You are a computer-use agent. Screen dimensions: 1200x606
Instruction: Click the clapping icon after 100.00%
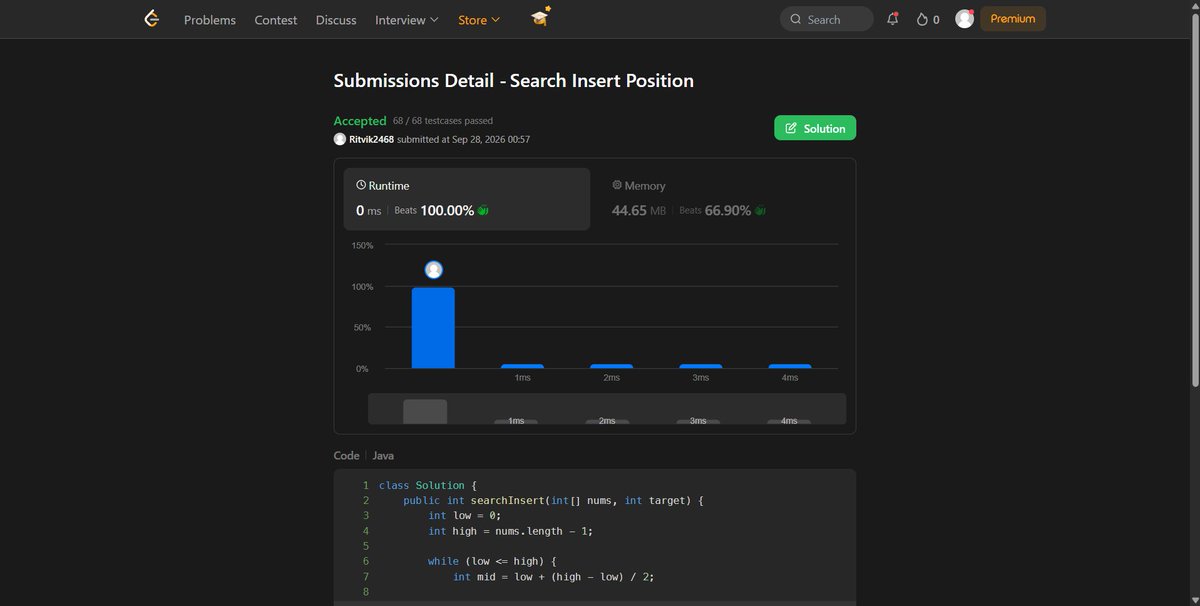point(483,211)
